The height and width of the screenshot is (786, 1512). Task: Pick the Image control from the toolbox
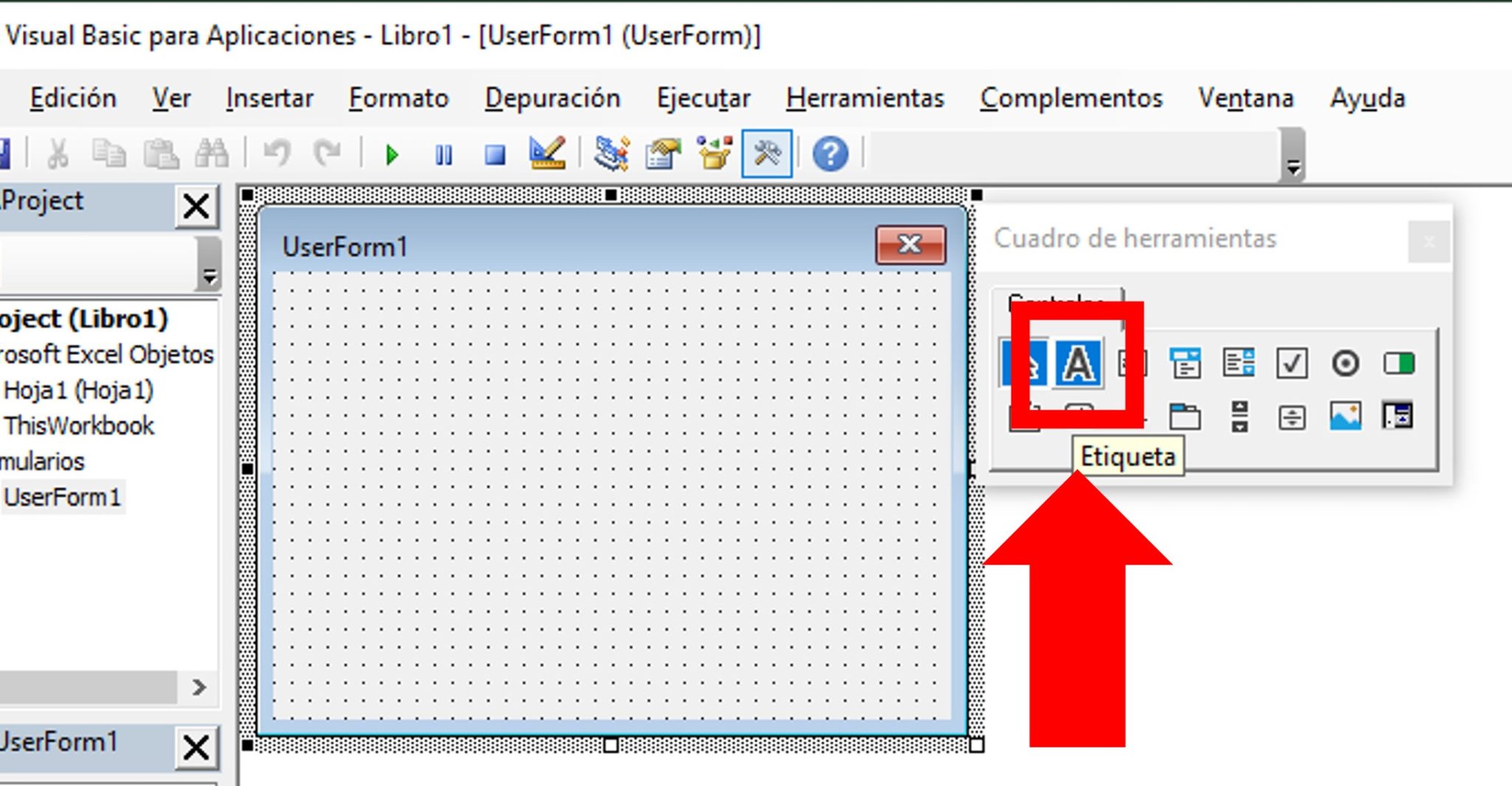tap(1346, 415)
